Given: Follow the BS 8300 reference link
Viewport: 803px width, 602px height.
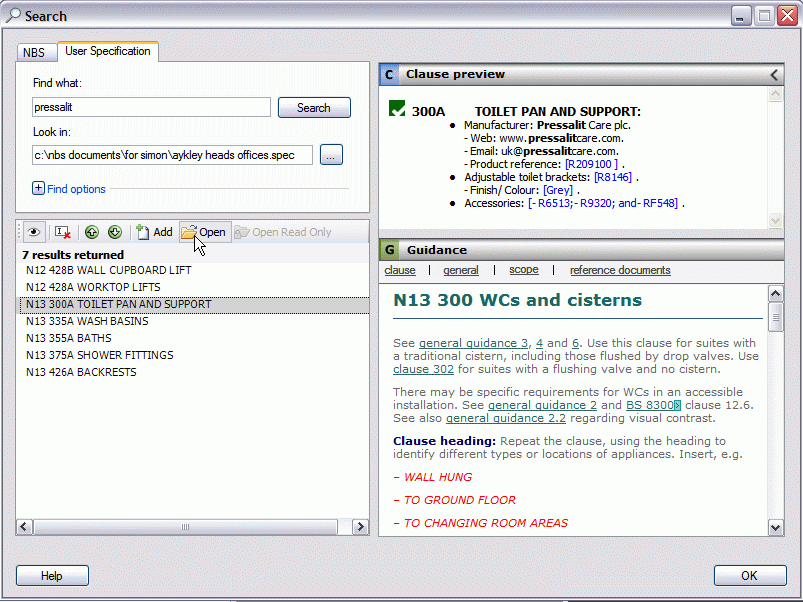Looking at the screenshot, I should [651, 404].
